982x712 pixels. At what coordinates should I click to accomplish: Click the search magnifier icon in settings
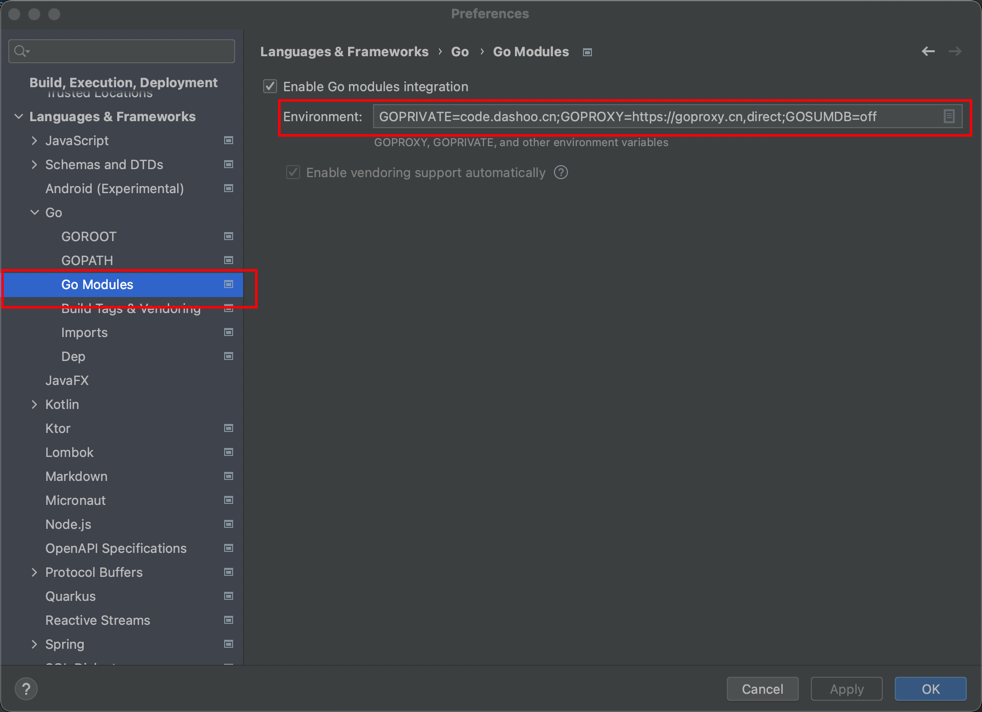click(x=21, y=51)
